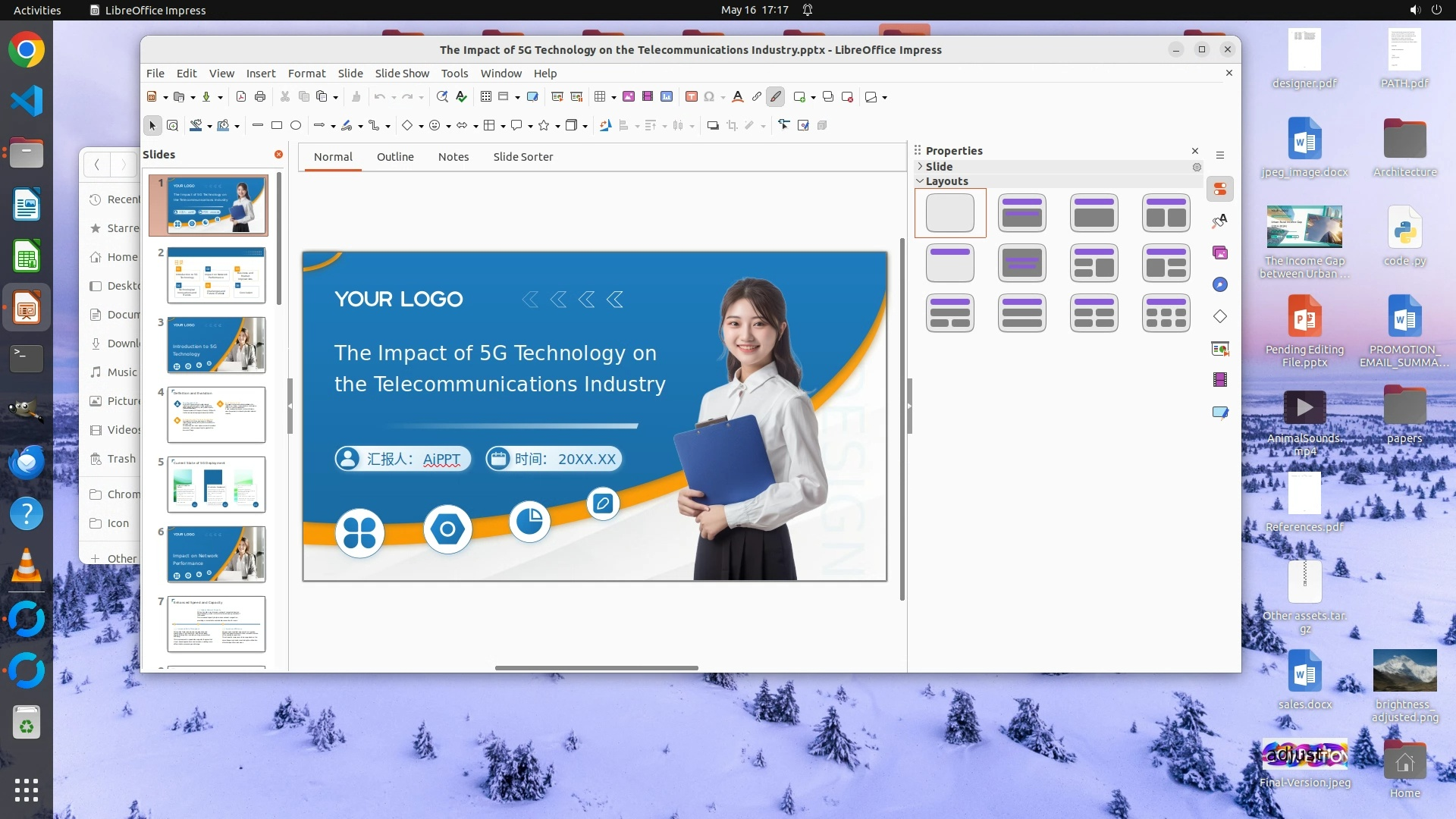Click the Fill Color bucket icon
1456x819 pixels.
(223, 126)
